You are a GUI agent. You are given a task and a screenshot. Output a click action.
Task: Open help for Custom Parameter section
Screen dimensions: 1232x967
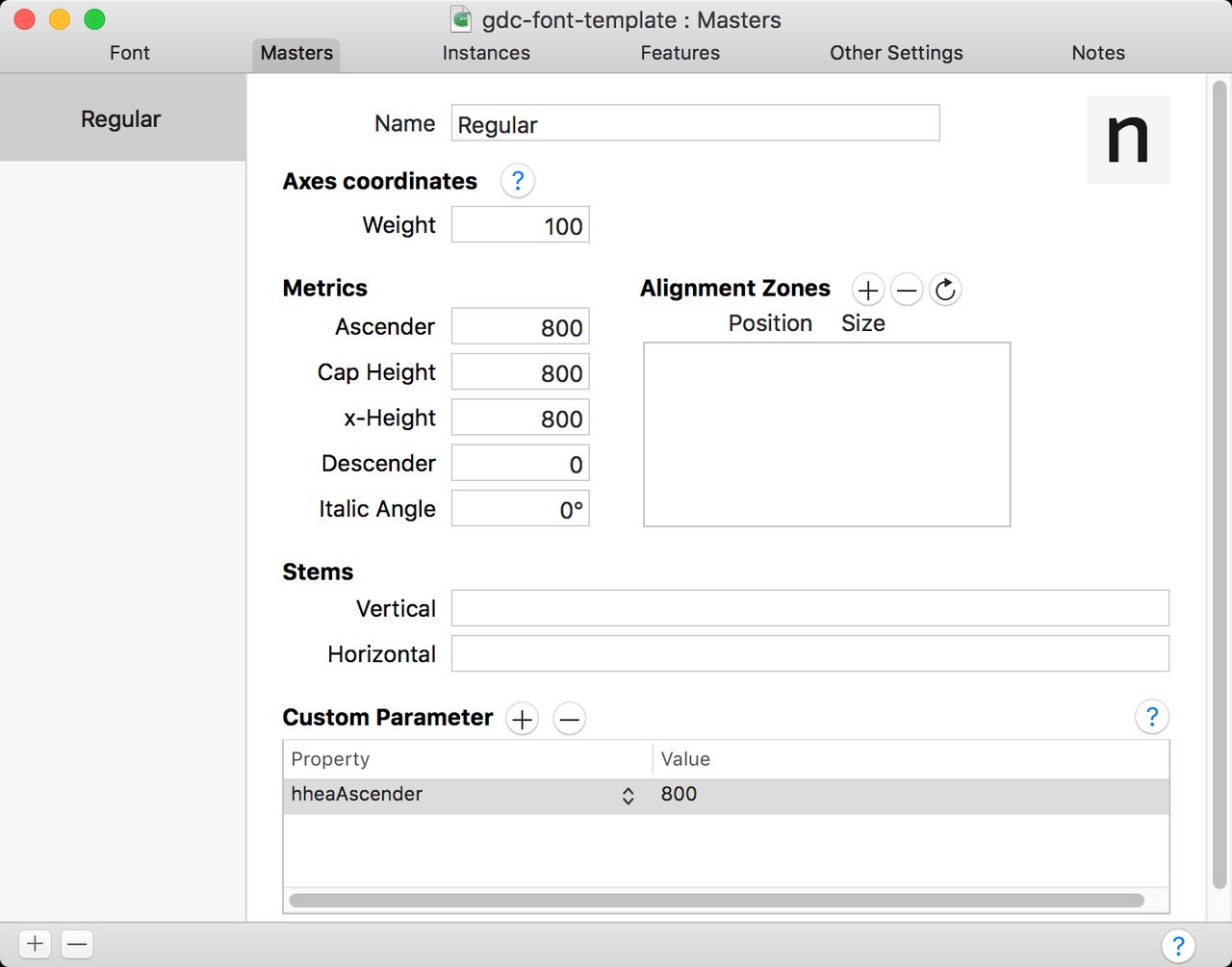1151,717
